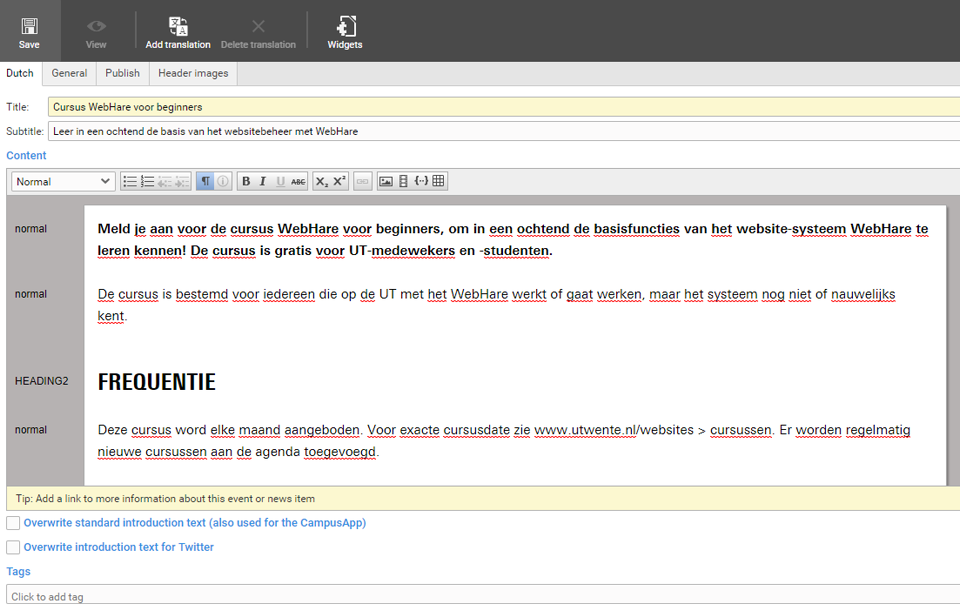Screen dimensions: 960x611
Task: Click the Title input field
Action: [503, 107]
